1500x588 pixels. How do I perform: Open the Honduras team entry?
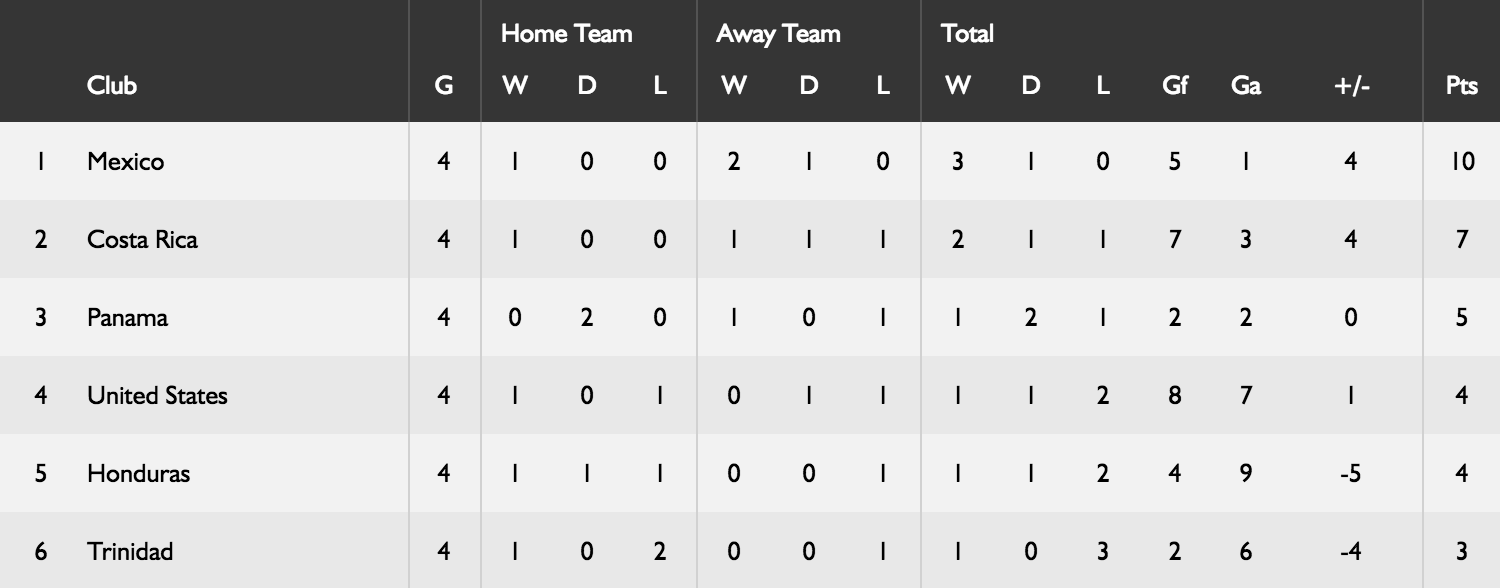[138, 473]
